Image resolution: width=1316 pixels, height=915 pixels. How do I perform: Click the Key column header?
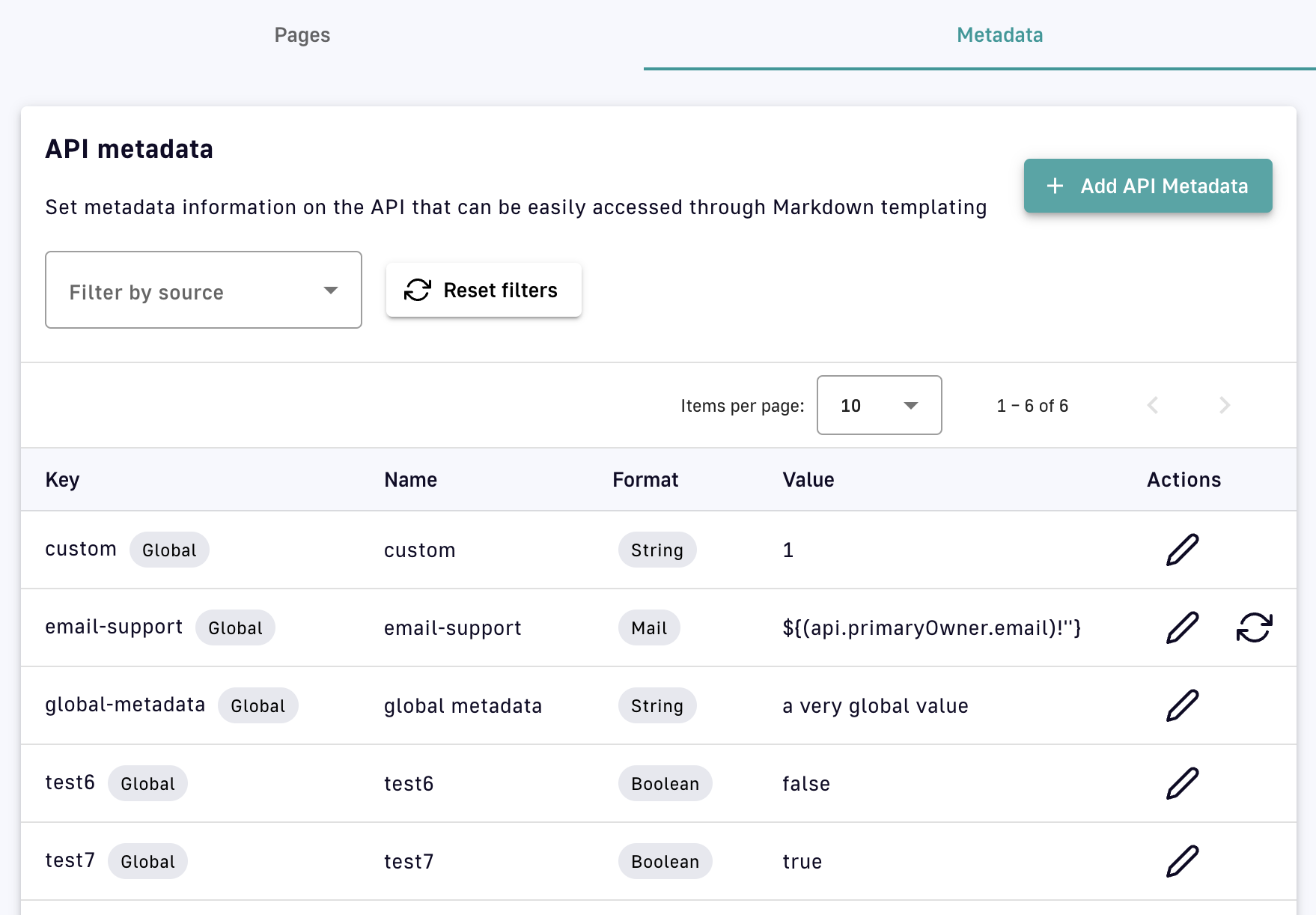[62, 480]
